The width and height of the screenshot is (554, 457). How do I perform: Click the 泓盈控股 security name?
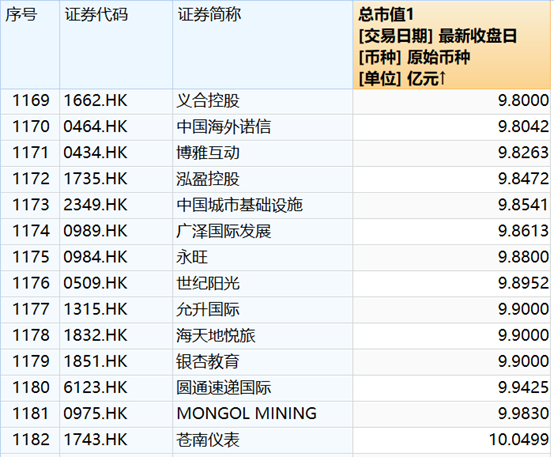click(x=208, y=179)
